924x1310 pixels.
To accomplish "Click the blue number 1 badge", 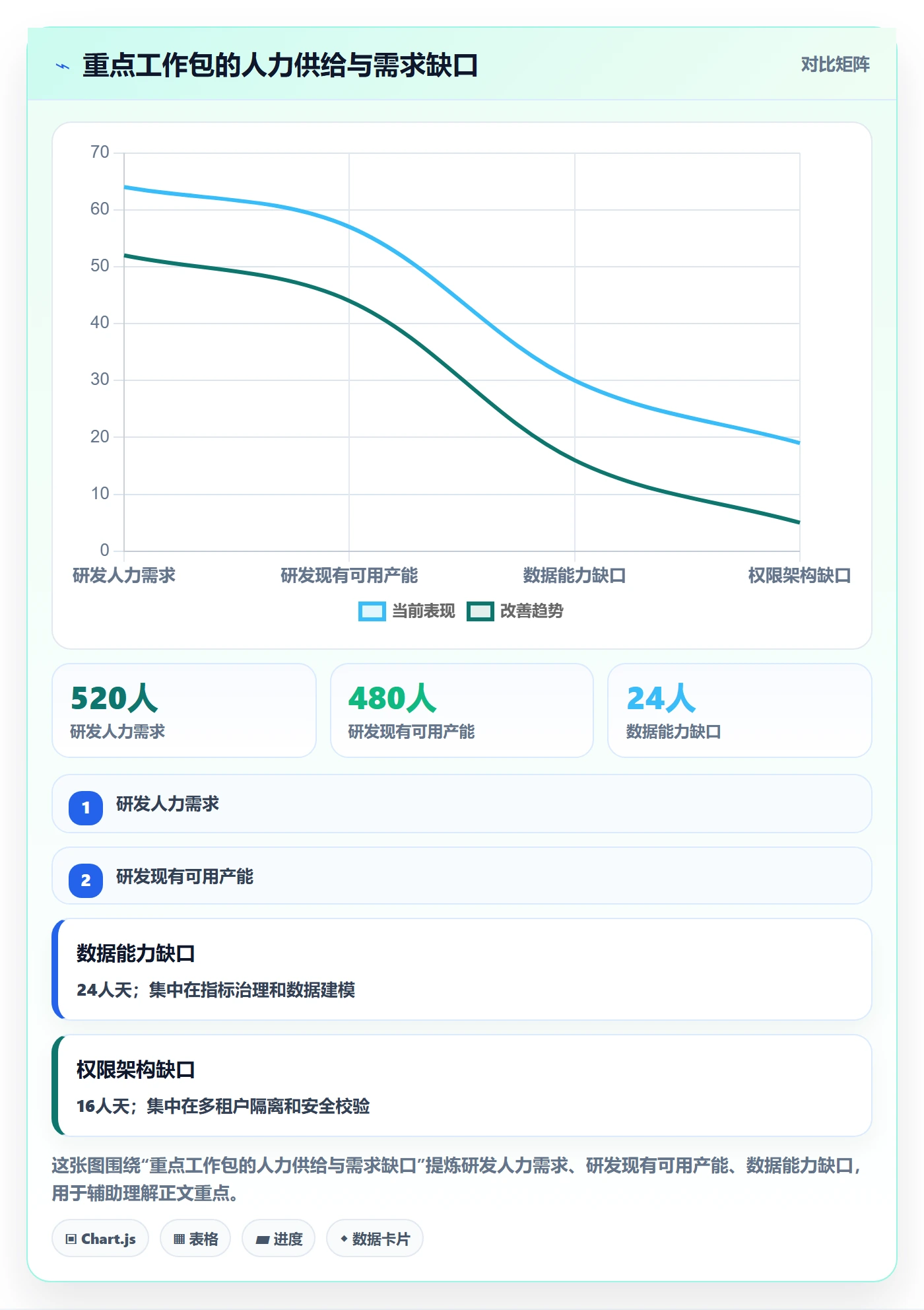I will point(86,808).
